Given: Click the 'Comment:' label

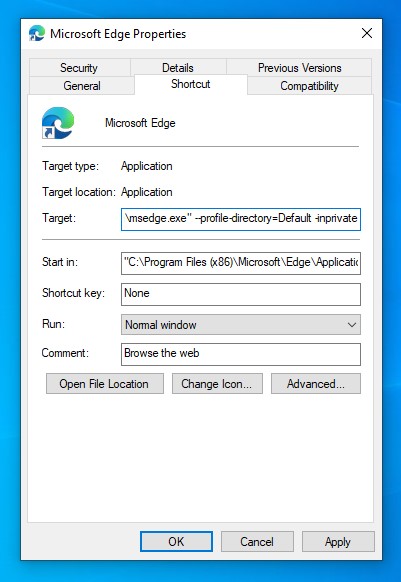Looking at the screenshot, I should pyautogui.click(x=65, y=353).
